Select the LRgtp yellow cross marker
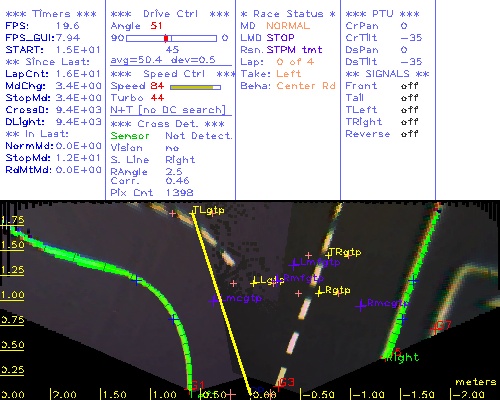 tap(319, 292)
